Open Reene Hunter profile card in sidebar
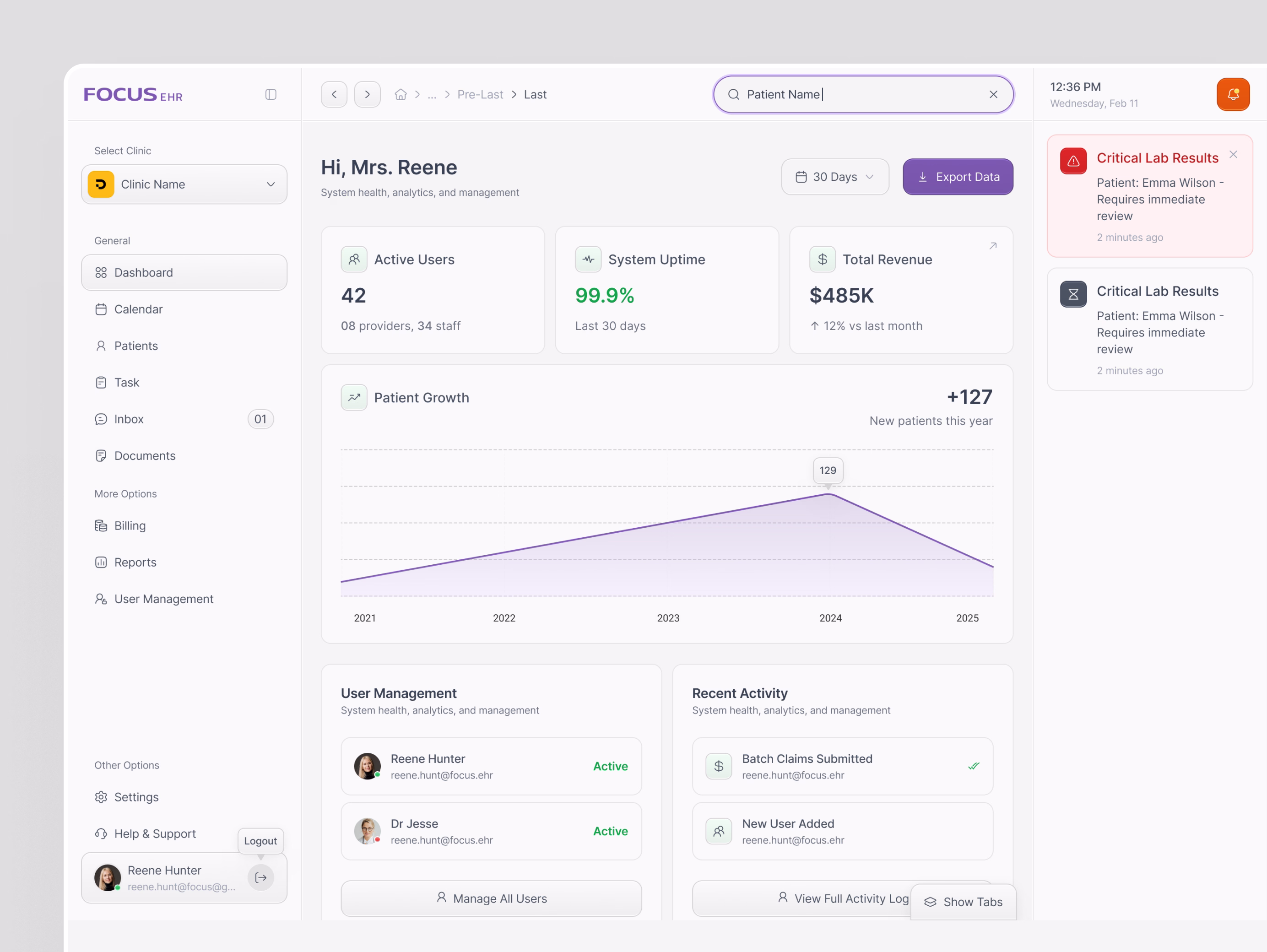Image resolution: width=1267 pixels, height=952 pixels. tap(184, 877)
